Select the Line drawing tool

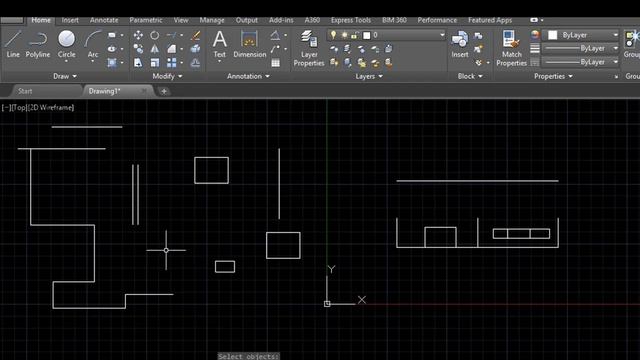pos(13,44)
